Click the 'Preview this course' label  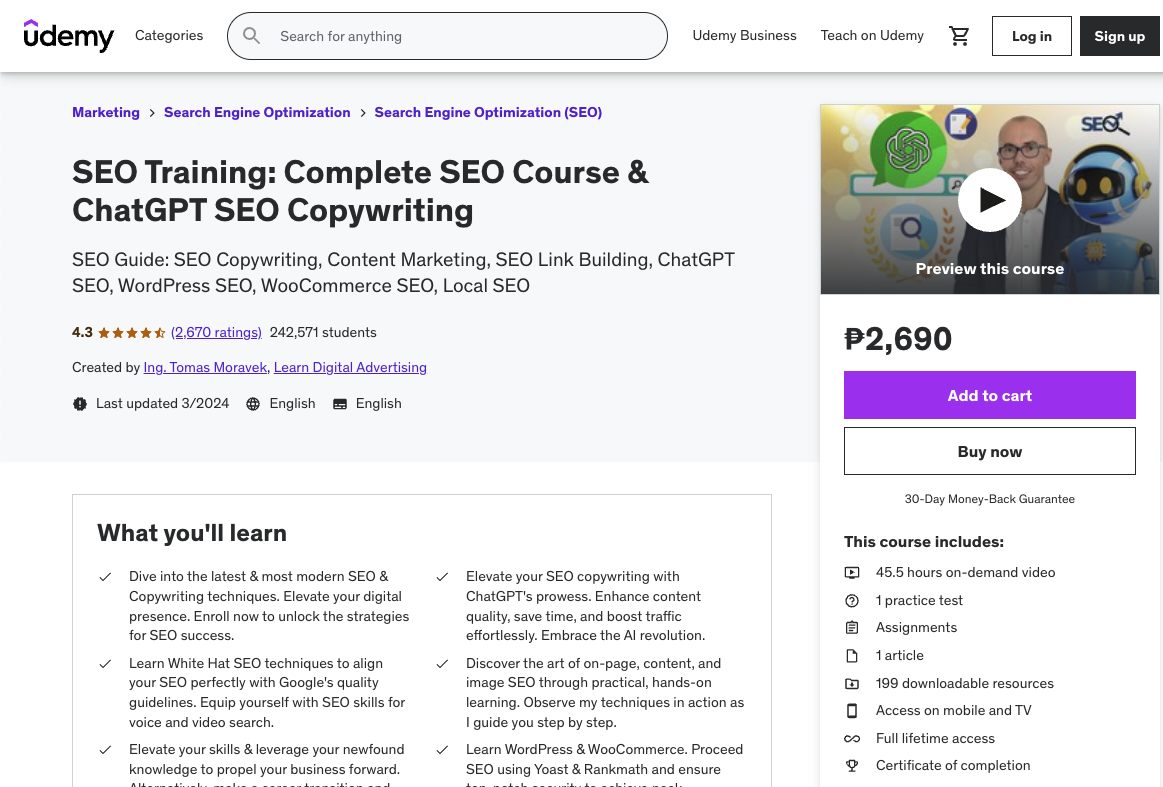pos(989,269)
